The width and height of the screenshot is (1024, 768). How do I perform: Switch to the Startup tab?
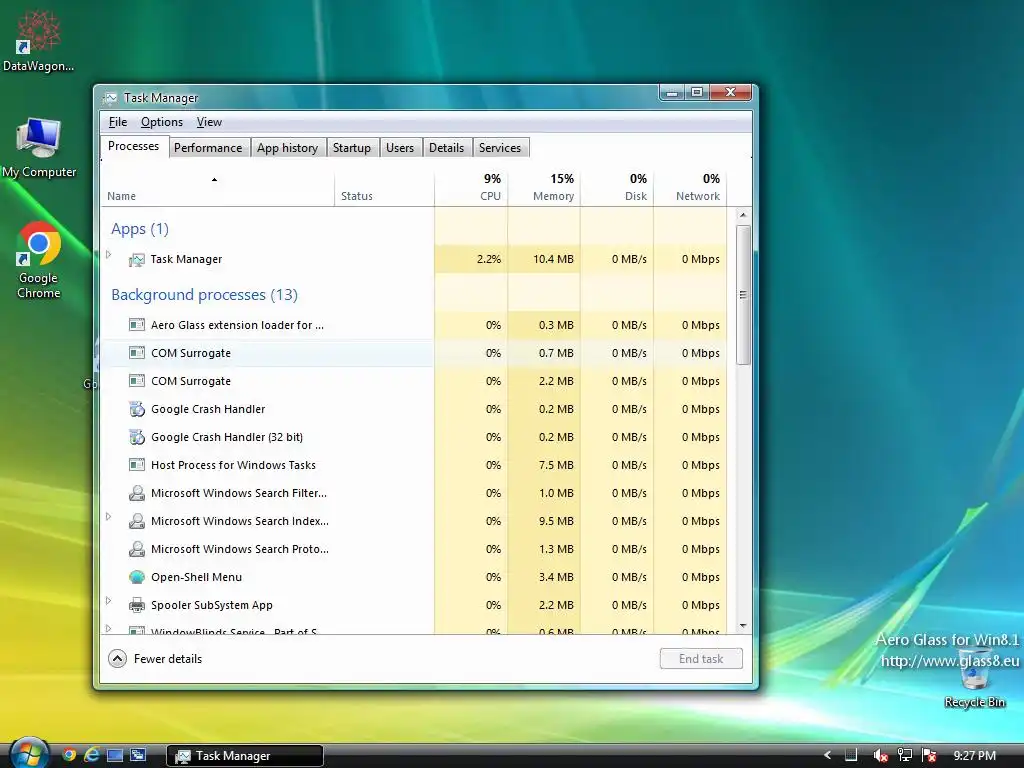pos(351,148)
